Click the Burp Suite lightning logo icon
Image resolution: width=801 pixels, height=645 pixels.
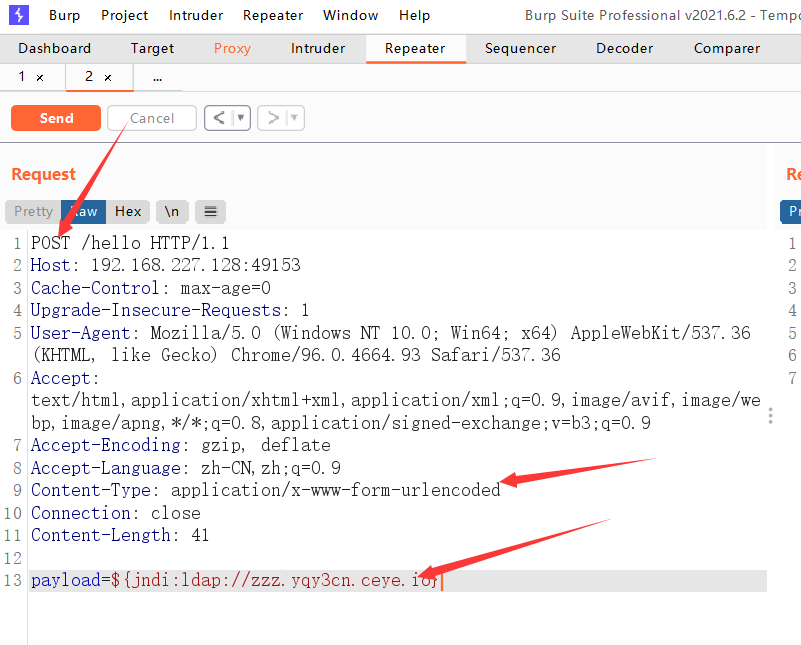[19, 15]
